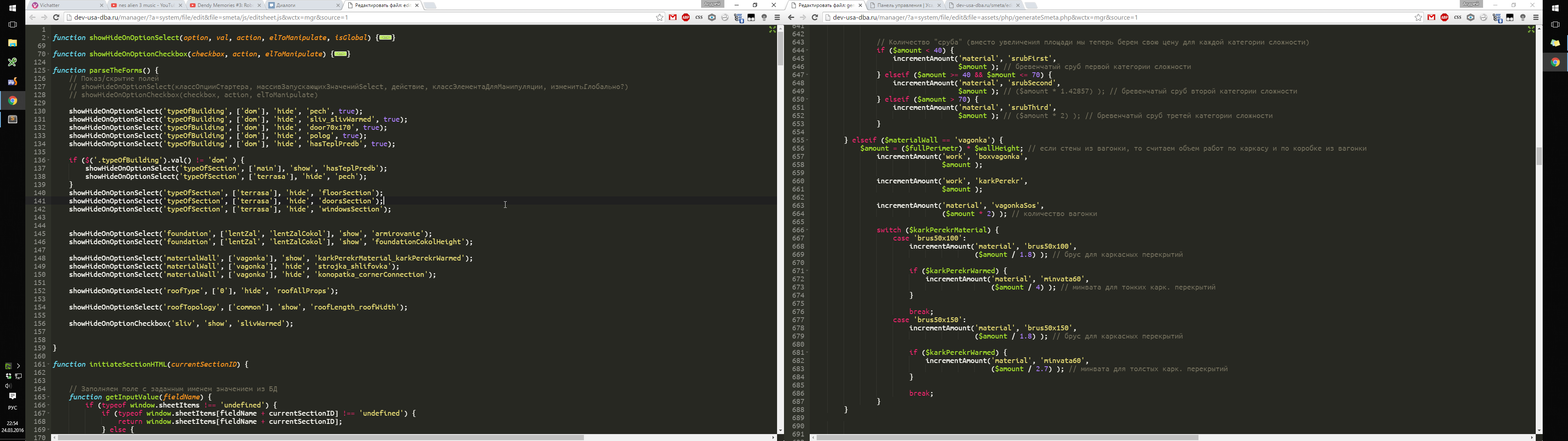Bookmark the editsheet.js page with the star
Image resolution: width=1568 pixels, height=441 pixels.
pyautogui.click(x=659, y=18)
